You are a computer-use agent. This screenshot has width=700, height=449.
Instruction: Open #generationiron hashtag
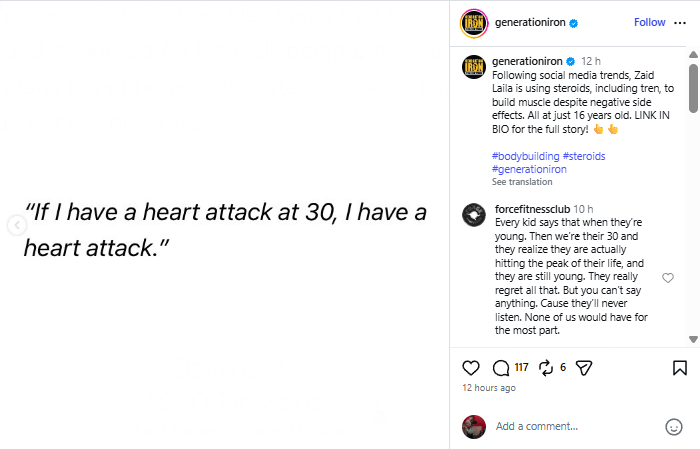coord(529,169)
